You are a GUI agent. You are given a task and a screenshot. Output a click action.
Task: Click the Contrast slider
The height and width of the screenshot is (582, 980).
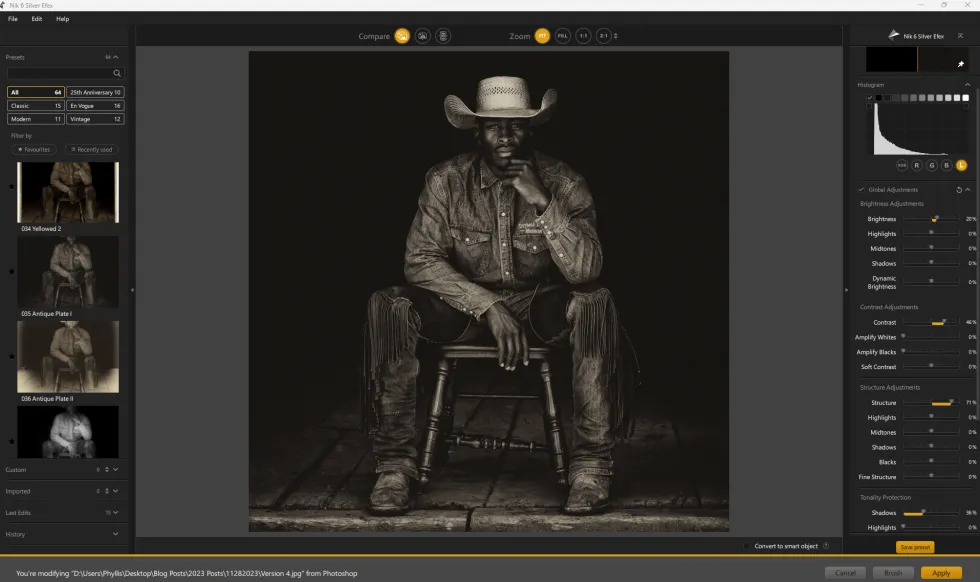930,323
